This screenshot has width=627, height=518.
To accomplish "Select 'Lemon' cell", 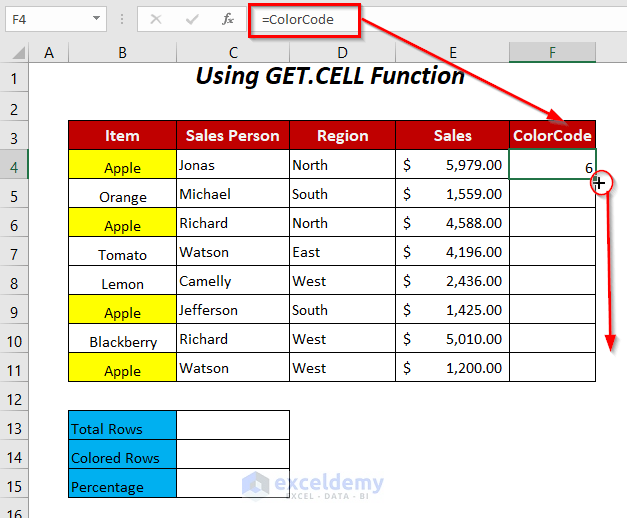I will (122, 280).
